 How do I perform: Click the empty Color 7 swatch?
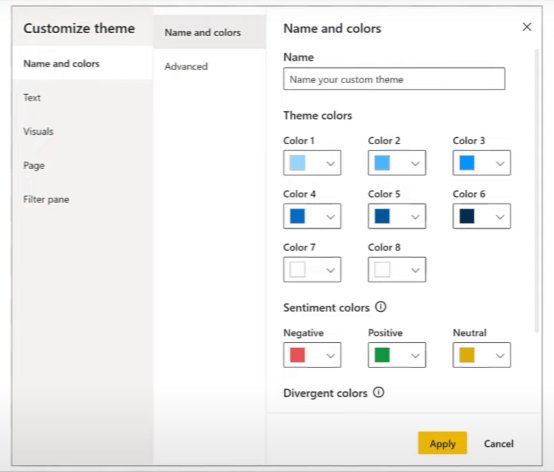click(297, 270)
